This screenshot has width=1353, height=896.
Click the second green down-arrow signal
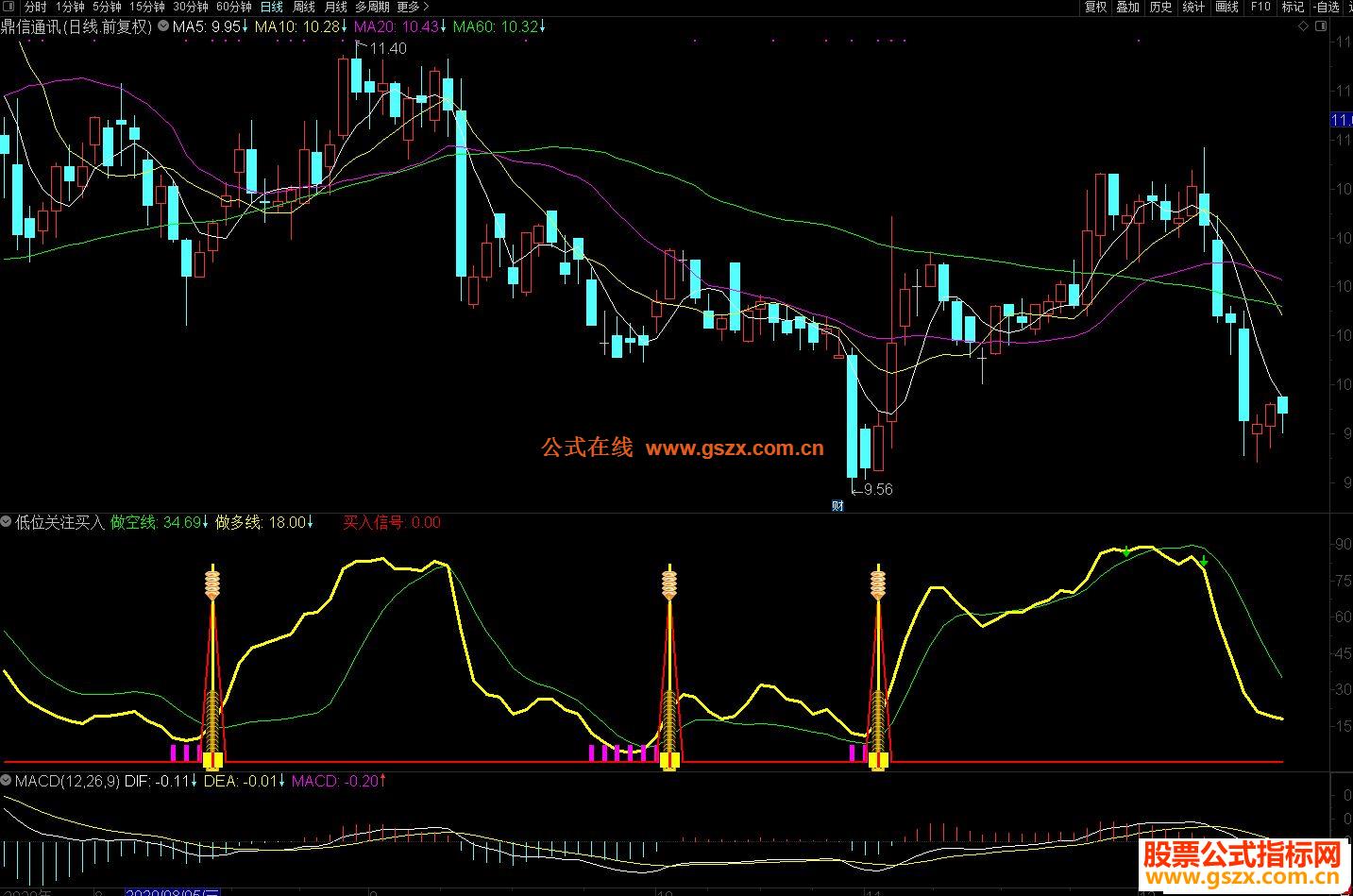1204,561
